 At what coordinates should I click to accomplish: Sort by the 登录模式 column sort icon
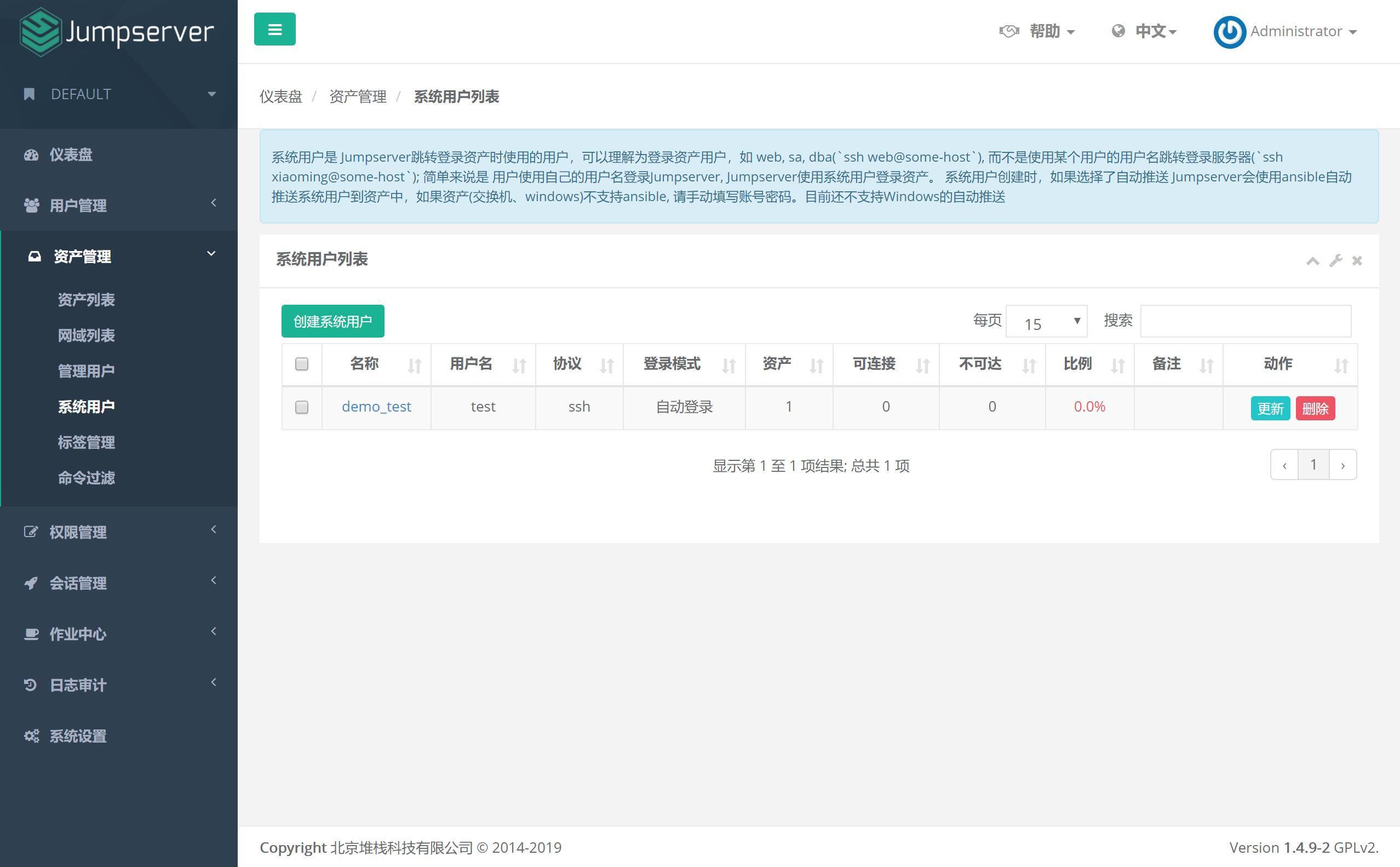click(729, 365)
